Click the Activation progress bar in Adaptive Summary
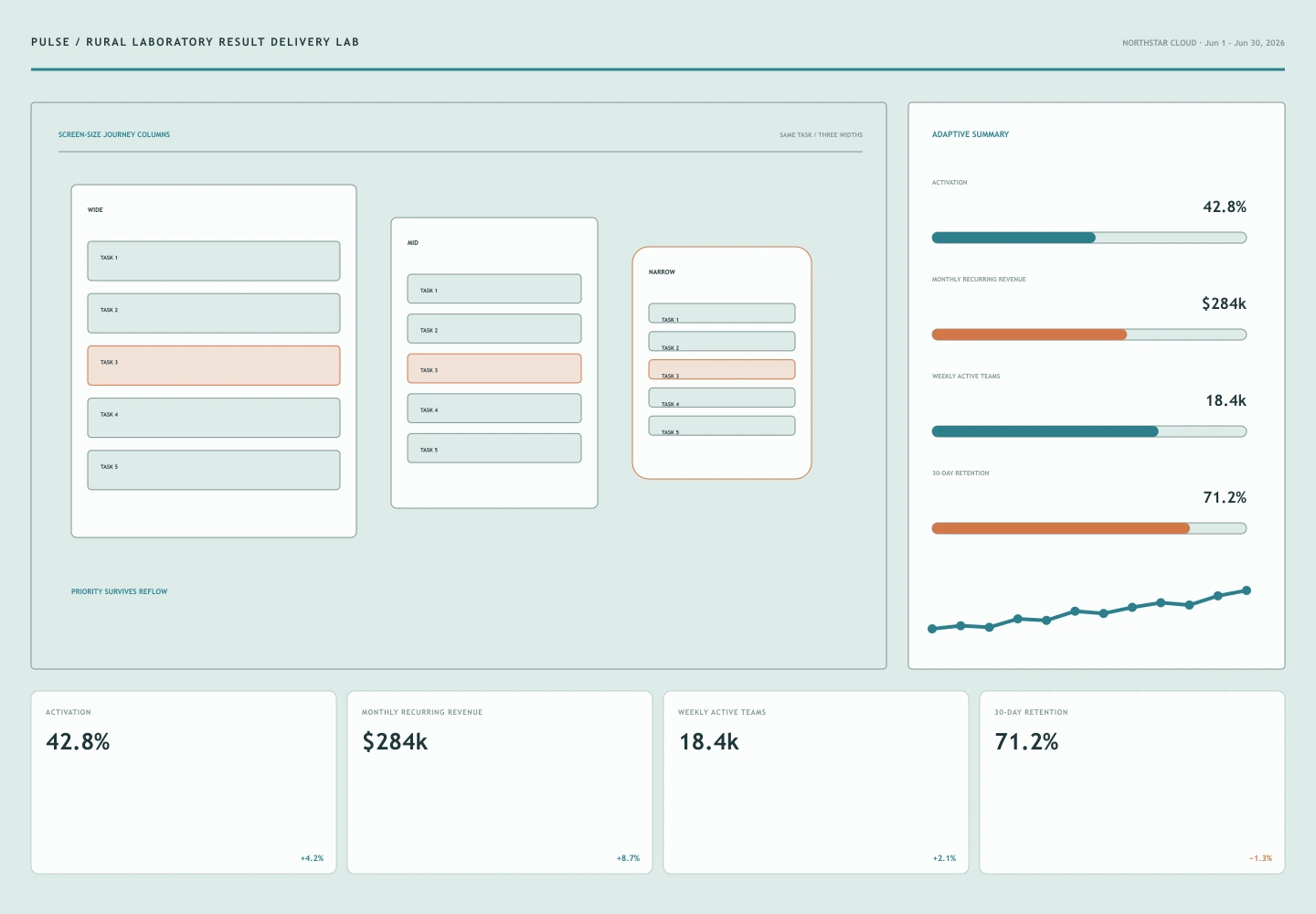Image resolution: width=1316 pixels, height=914 pixels. [x=1089, y=238]
